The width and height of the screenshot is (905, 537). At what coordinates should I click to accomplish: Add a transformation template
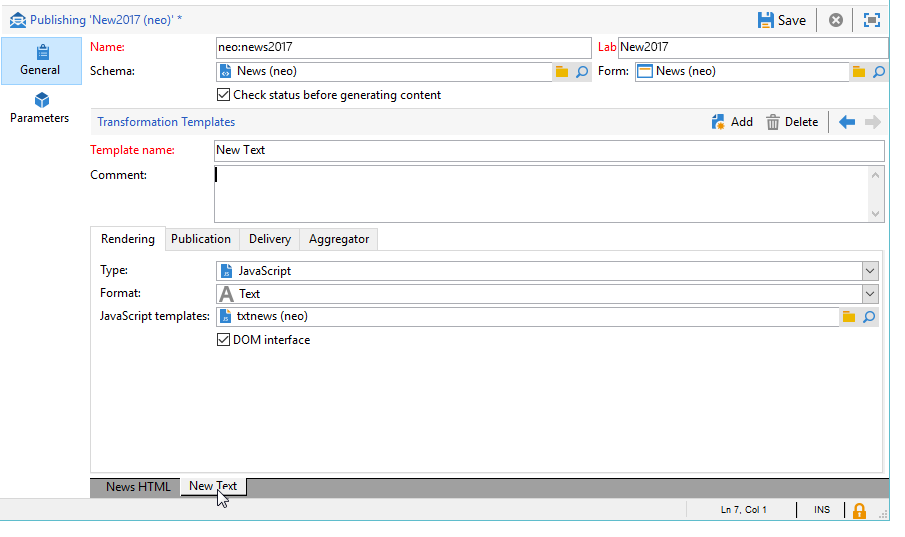(x=732, y=122)
